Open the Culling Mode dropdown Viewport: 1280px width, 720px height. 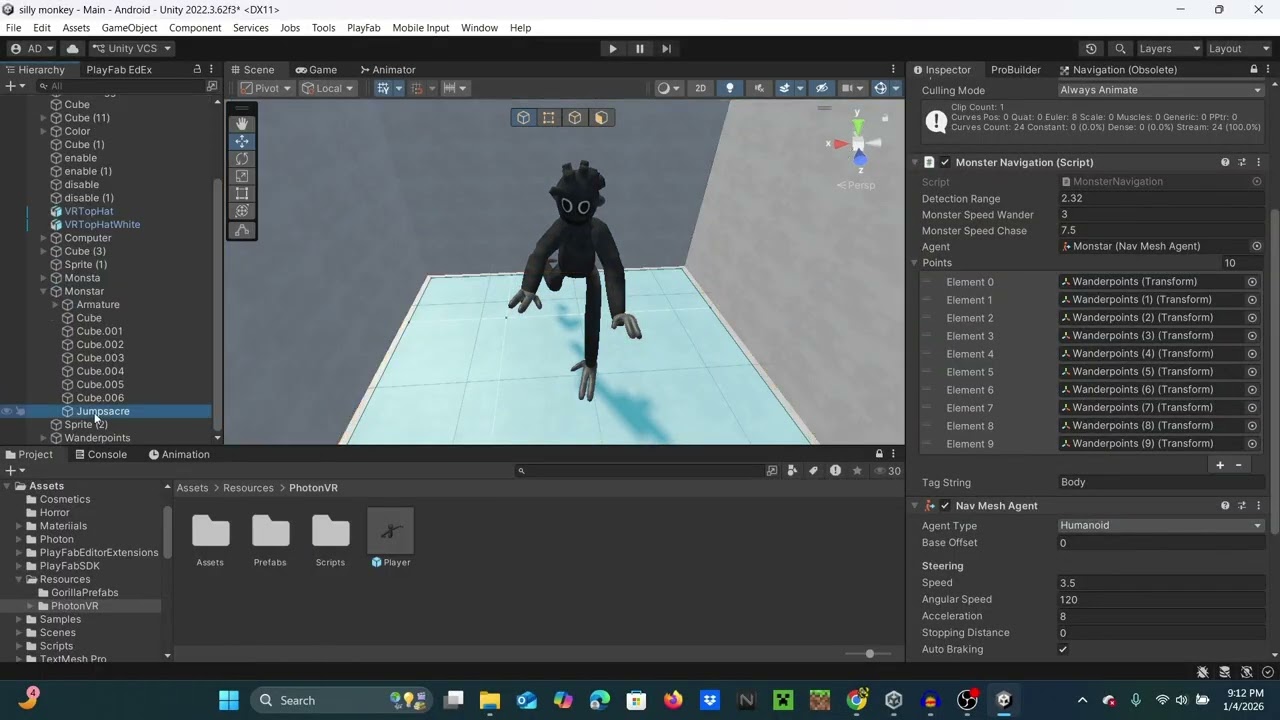(x=1161, y=90)
